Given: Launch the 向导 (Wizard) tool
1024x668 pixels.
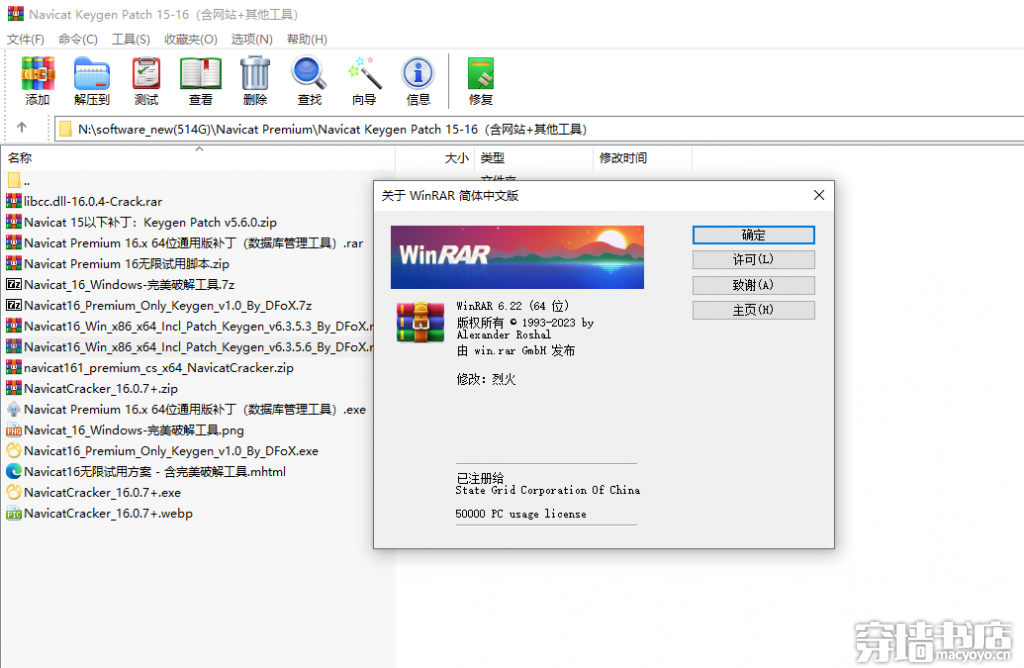Looking at the screenshot, I should point(363,80).
